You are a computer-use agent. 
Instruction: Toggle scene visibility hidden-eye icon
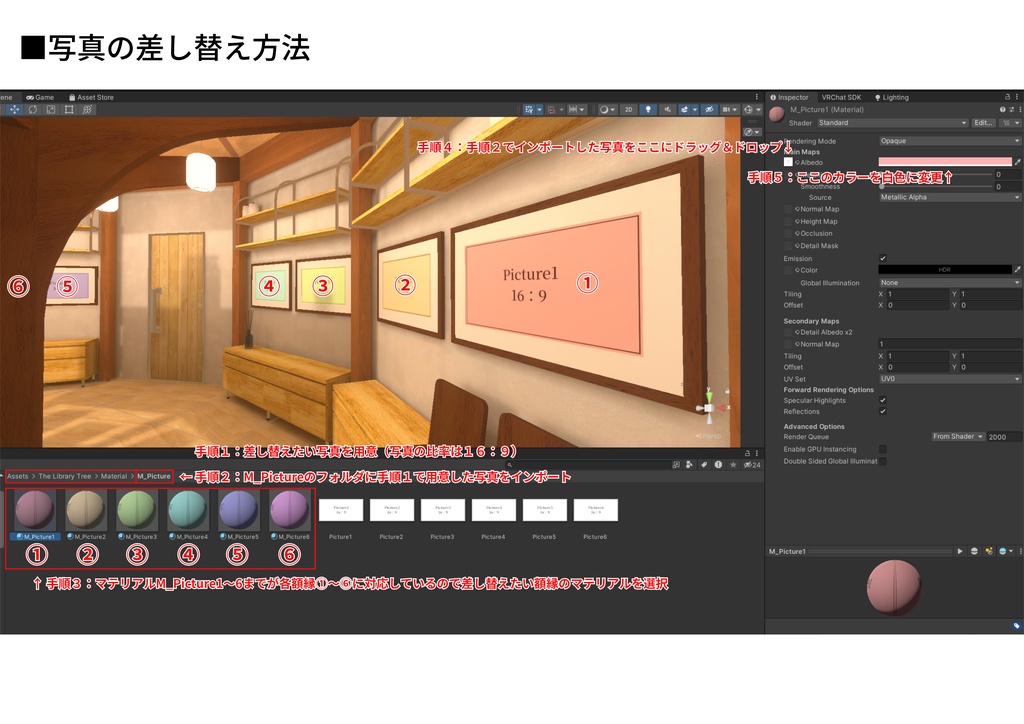(709, 110)
